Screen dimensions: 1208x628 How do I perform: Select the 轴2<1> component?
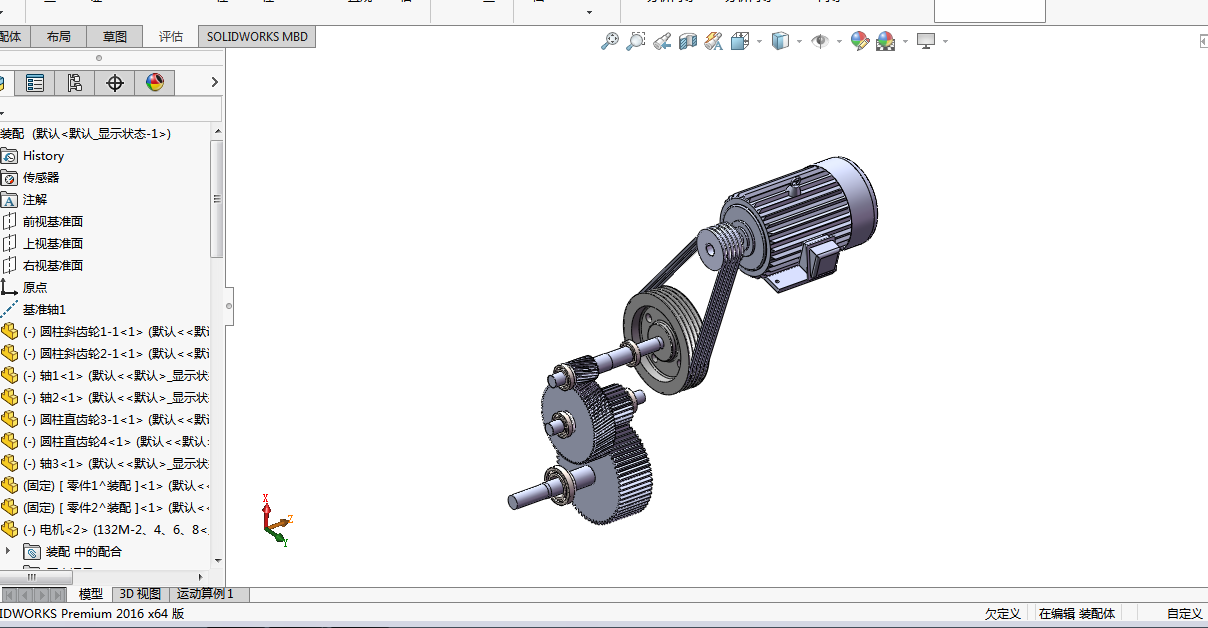pos(105,398)
